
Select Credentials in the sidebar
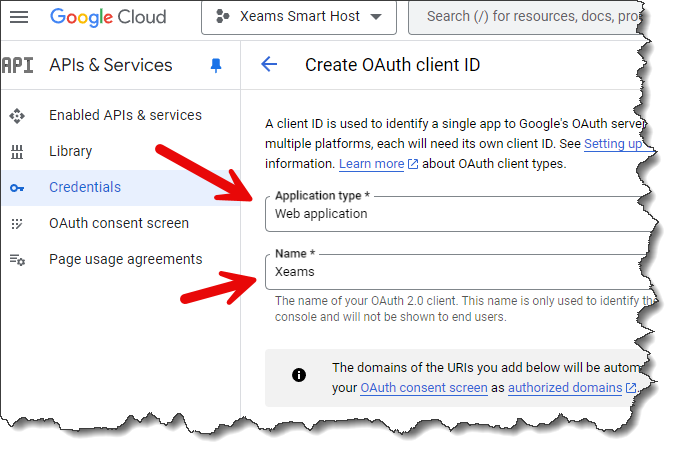(121, 188)
